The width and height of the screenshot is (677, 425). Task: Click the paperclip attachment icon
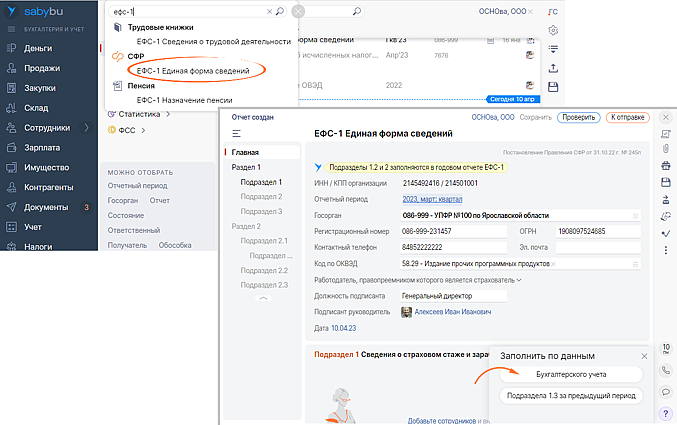pos(666,149)
